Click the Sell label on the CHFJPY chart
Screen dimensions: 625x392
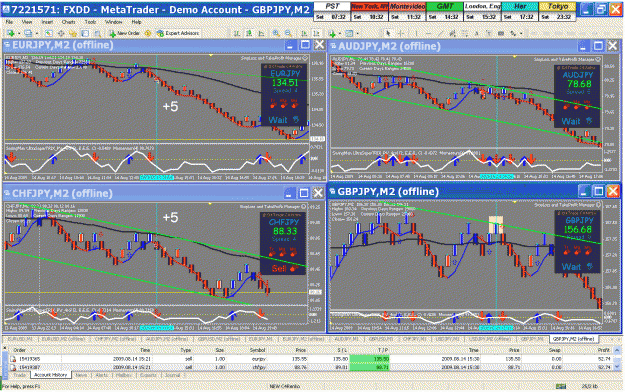click(279, 268)
